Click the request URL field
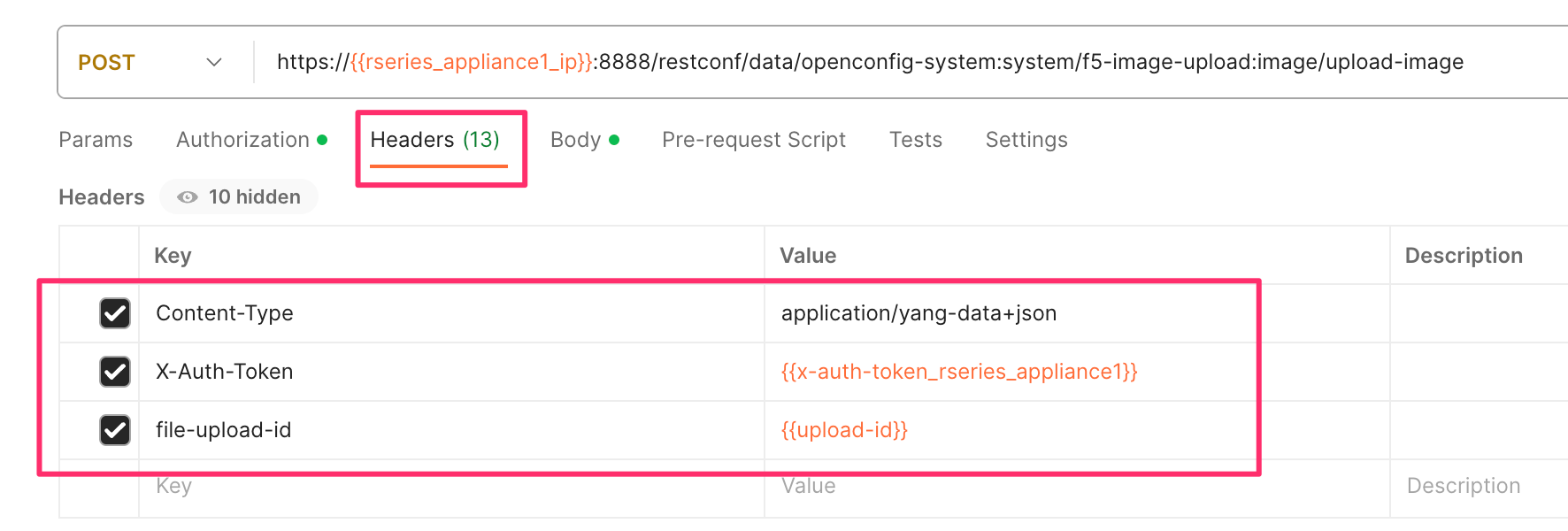The height and width of the screenshot is (531, 1568). tap(911, 62)
